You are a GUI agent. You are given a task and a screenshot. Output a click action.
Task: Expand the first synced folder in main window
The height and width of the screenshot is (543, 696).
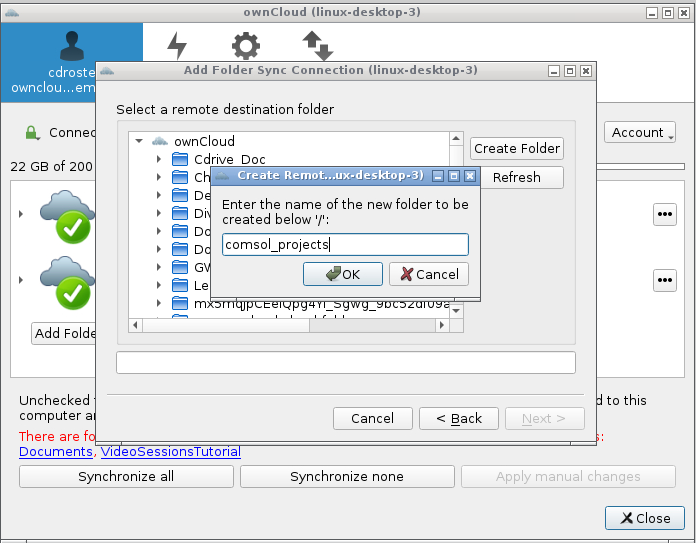tap(20, 214)
